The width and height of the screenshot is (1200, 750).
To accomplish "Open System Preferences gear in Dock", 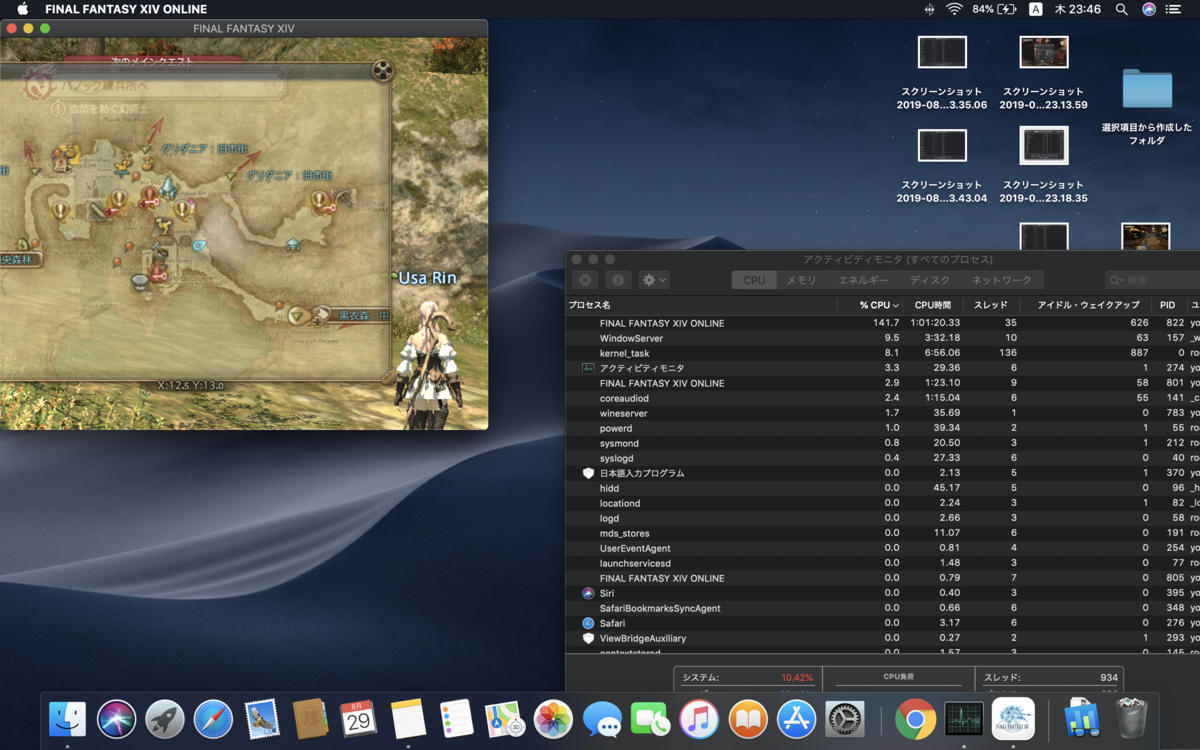I will [845, 719].
